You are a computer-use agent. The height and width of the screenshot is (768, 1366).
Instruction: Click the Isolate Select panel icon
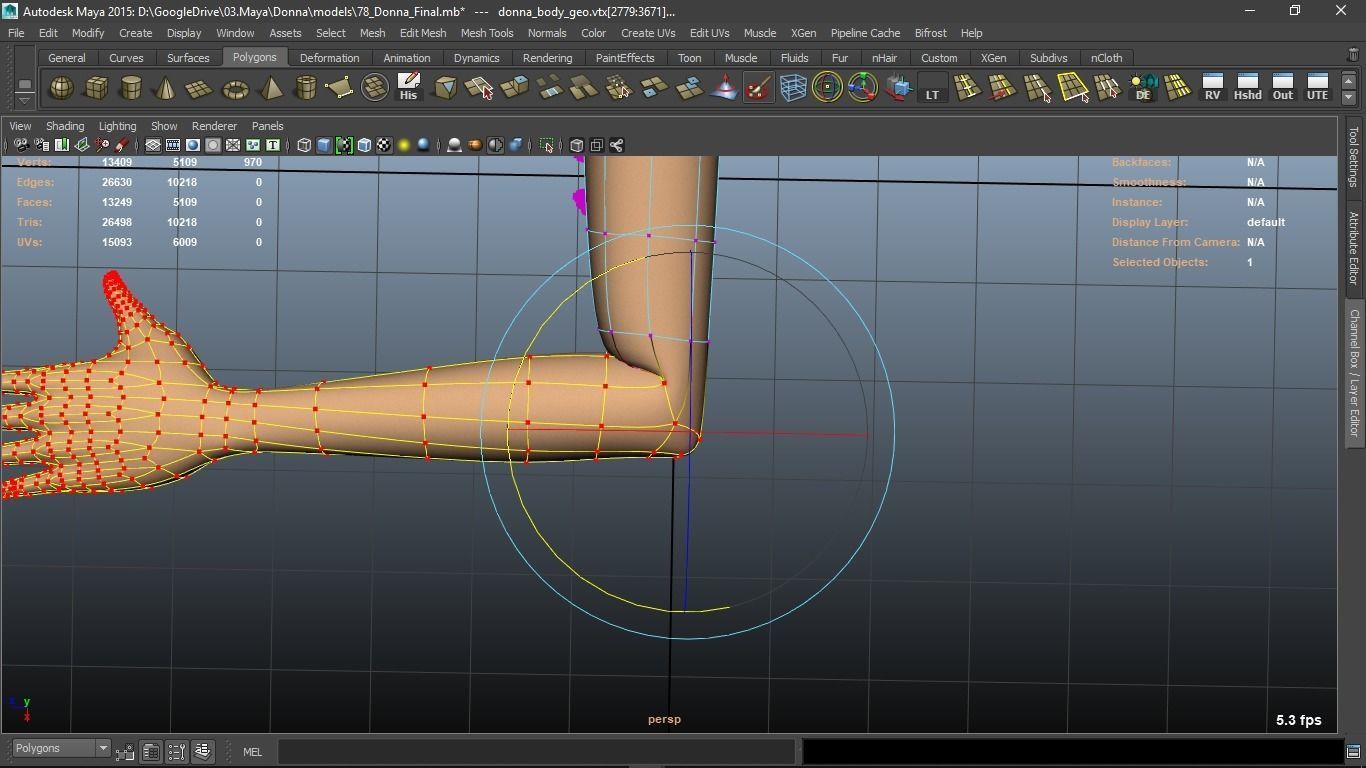tap(546, 145)
